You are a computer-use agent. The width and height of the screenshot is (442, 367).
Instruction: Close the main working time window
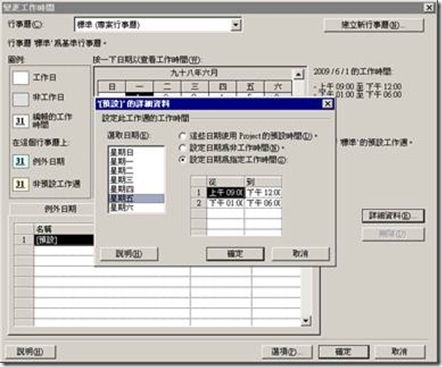point(429,7)
